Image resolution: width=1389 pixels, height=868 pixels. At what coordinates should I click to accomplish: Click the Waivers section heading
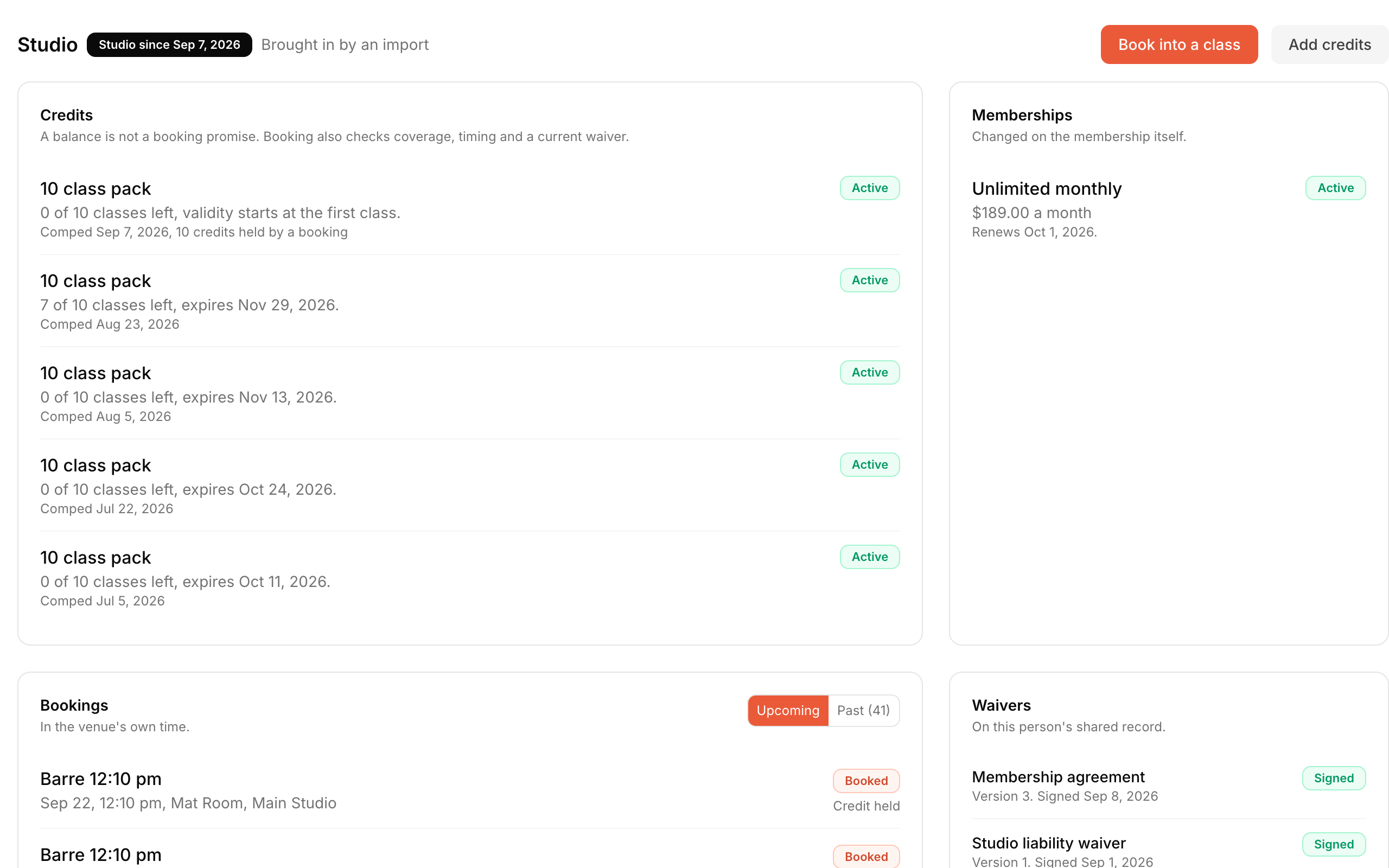pyautogui.click(x=1001, y=705)
